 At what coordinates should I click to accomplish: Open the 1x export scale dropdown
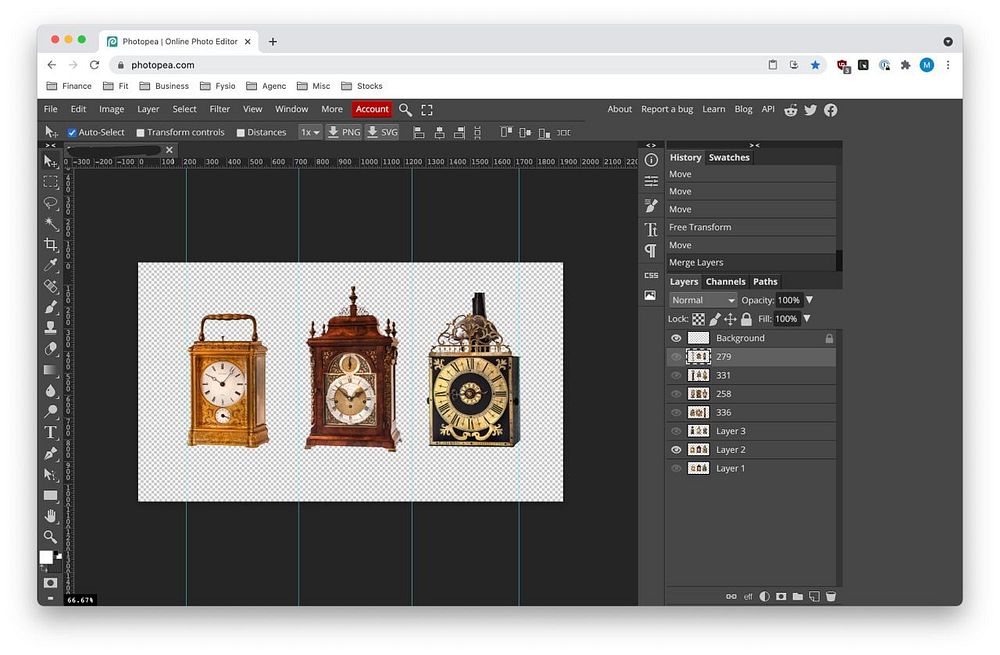click(x=310, y=132)
